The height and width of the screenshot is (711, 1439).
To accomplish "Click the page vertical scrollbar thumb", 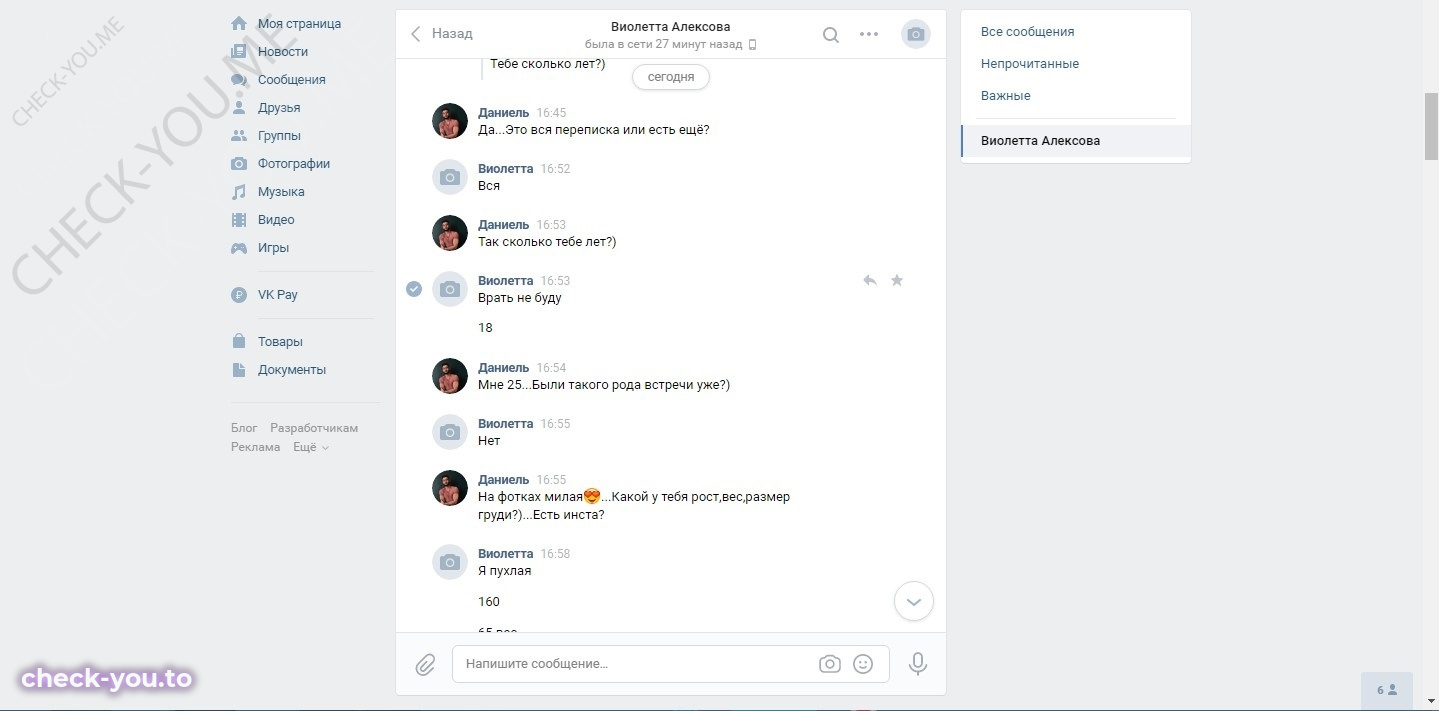I will pyautogui.click(x=1432, y=126).
